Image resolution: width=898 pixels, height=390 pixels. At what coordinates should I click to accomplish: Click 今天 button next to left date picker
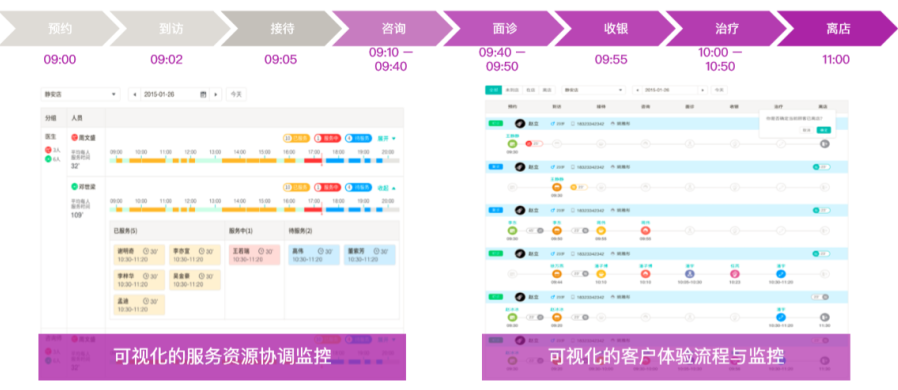[x=236, y=94]
